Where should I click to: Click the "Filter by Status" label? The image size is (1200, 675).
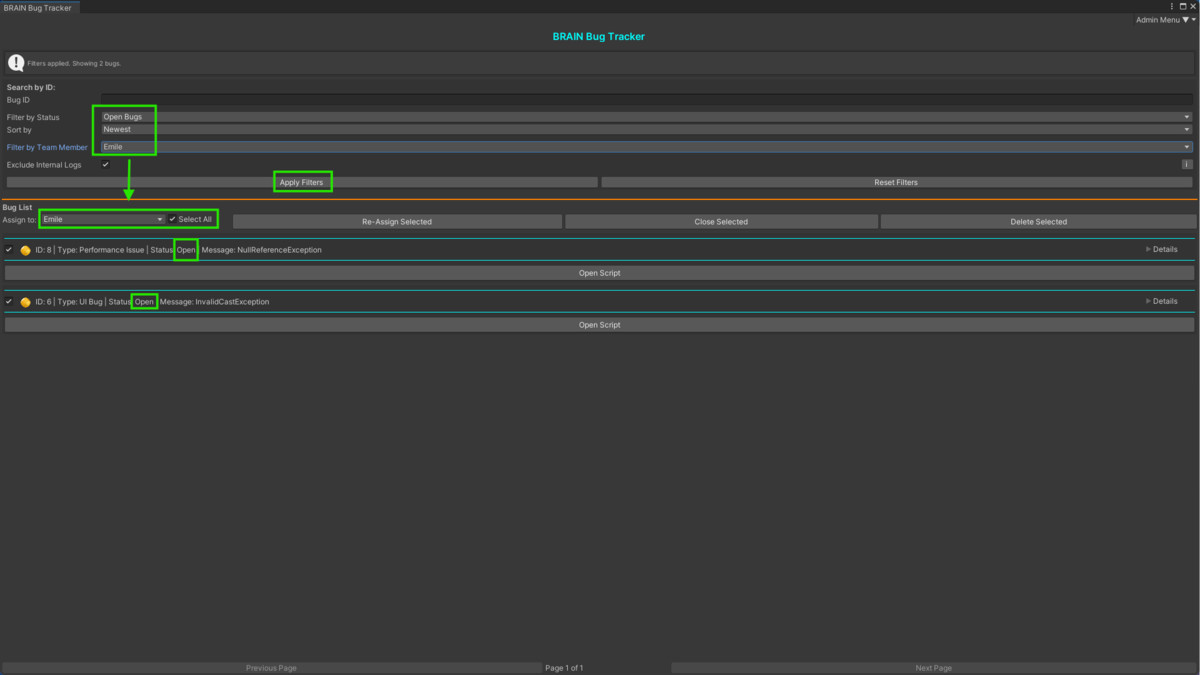pos(33,118)
